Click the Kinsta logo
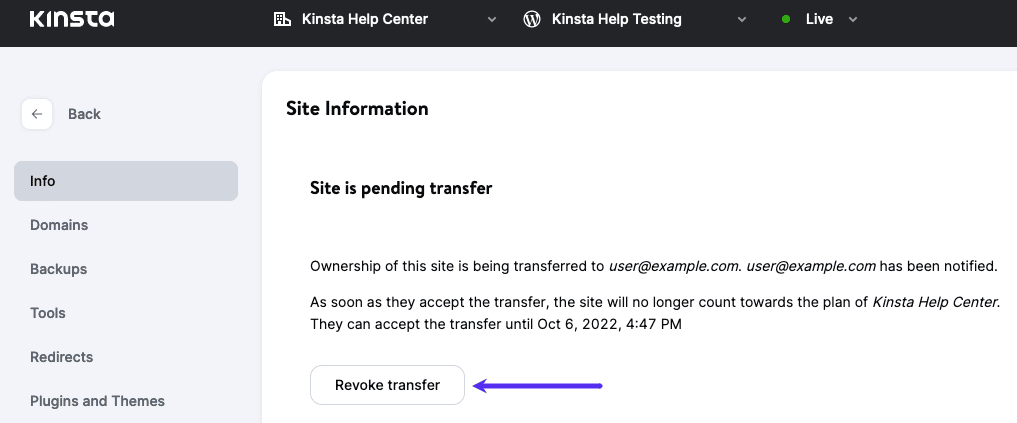 72,19
